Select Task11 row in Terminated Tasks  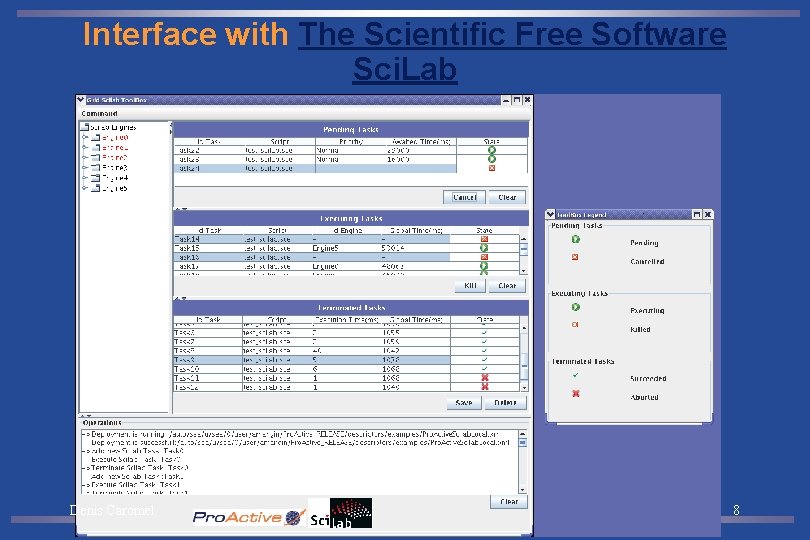point(347,378)
